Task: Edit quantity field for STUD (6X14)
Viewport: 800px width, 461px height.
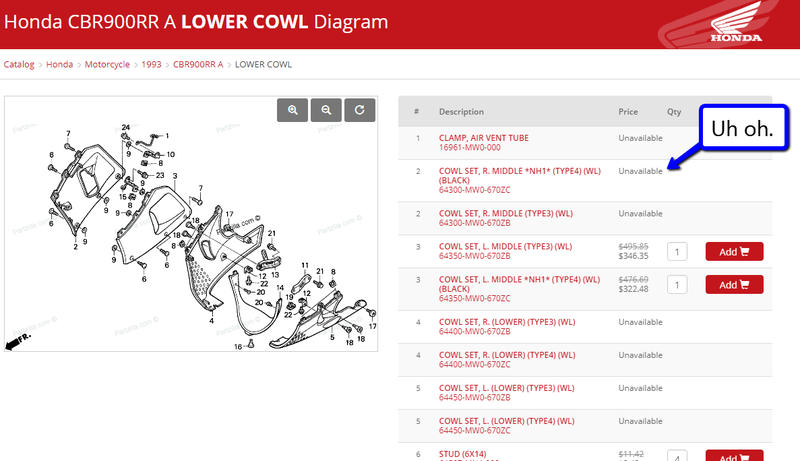Action: click(x=677, y=455)
